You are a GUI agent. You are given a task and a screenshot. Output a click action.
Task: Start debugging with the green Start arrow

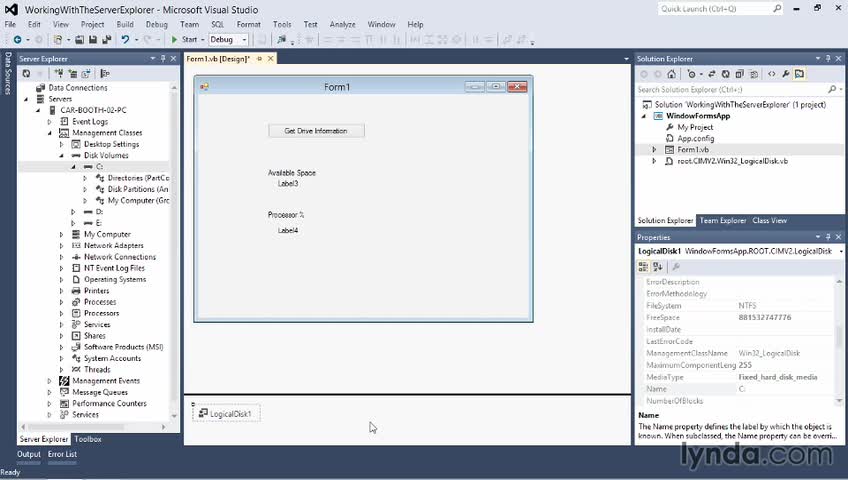[x=174, y=39]
